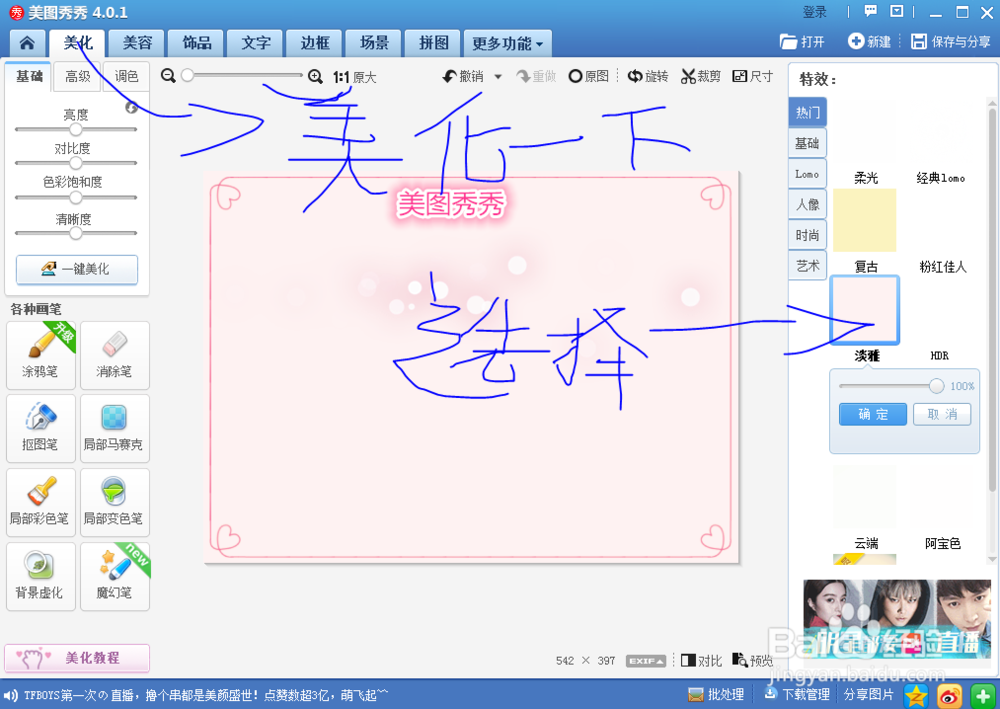
Task: Click the effect opacity slider at 100%
Action: [936, 386]
